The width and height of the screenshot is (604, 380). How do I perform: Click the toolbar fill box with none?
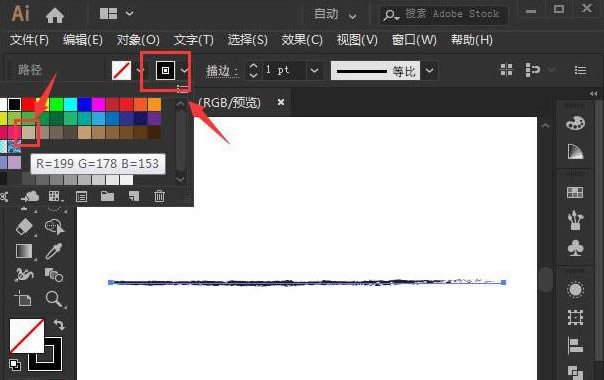coord(27,336)
